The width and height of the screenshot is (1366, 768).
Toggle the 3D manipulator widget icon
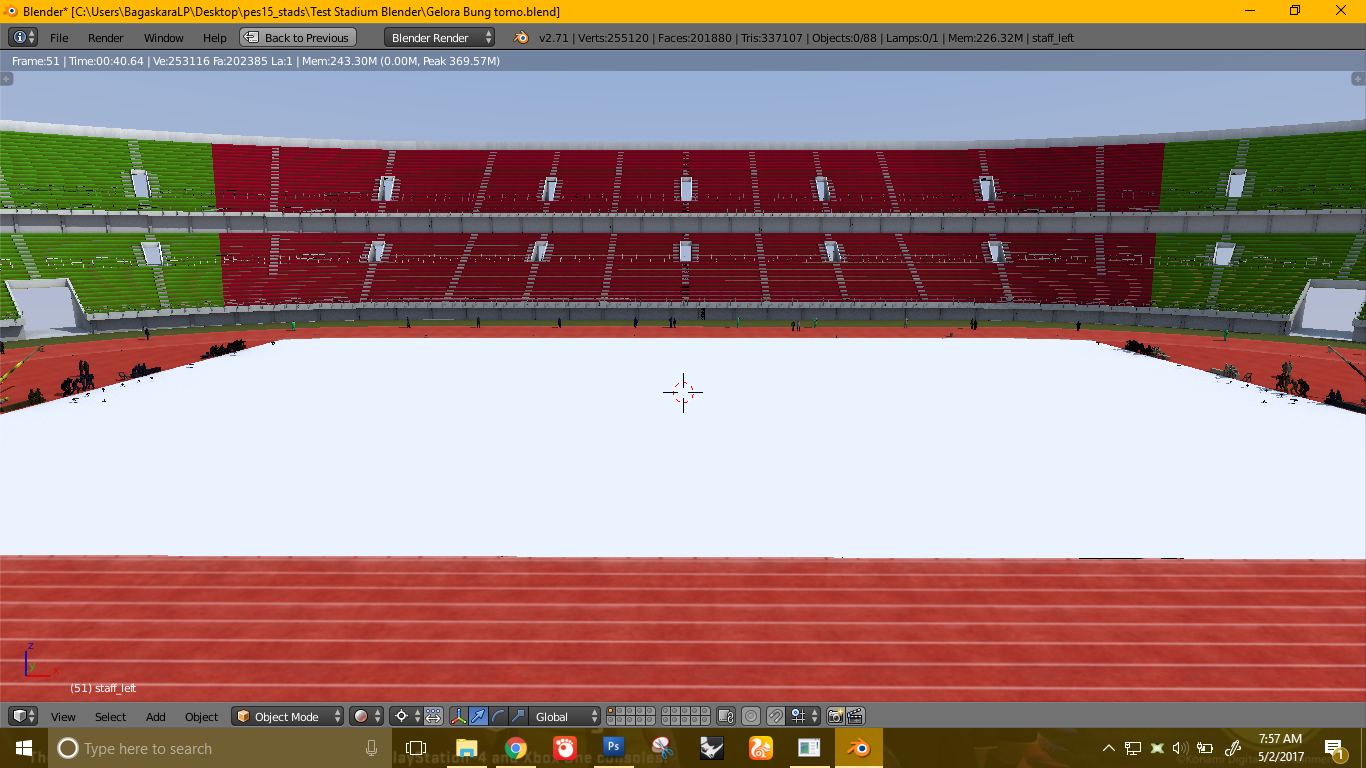tap(458, 716)
